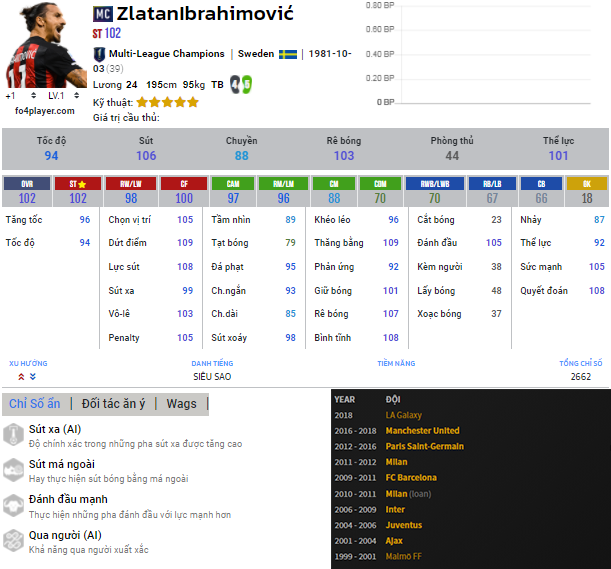Image resolution: width=611 pixels, height=569 pixels.
Task: Click the Multi-League Champions shield icon
Action: [x=99, y=54]
